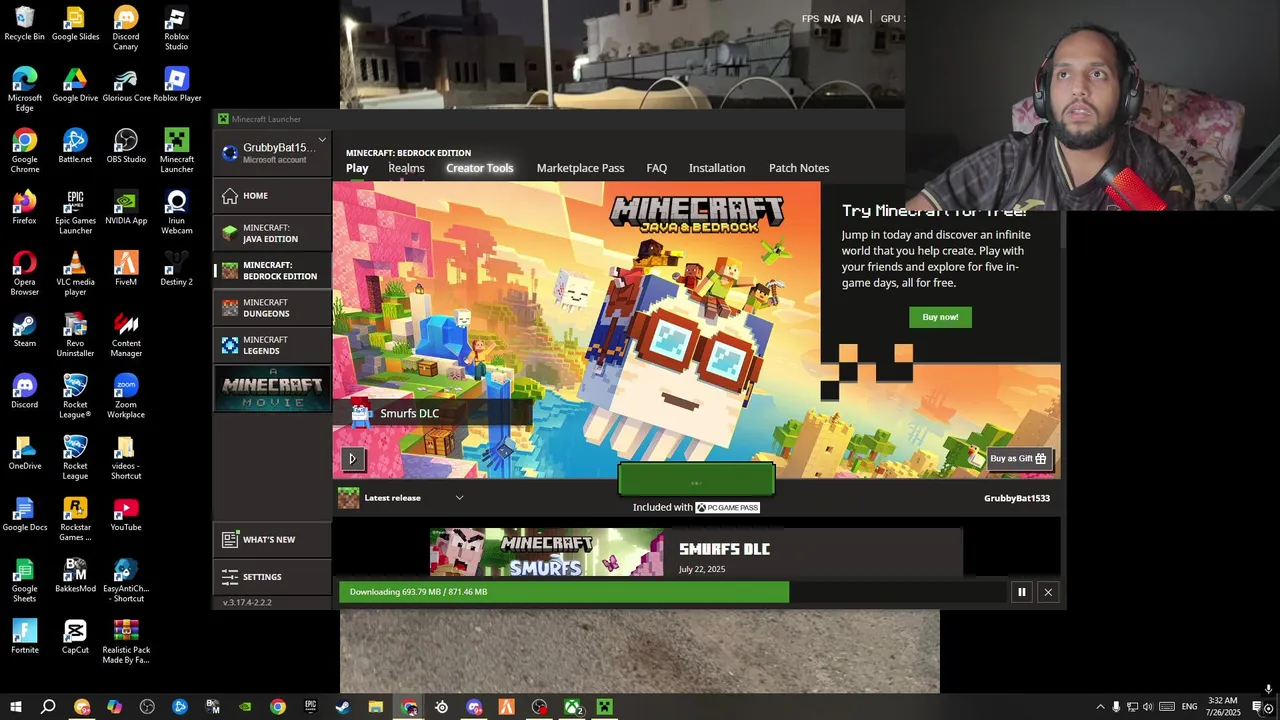Open Discord Canary desktop icon

point(126,28)
